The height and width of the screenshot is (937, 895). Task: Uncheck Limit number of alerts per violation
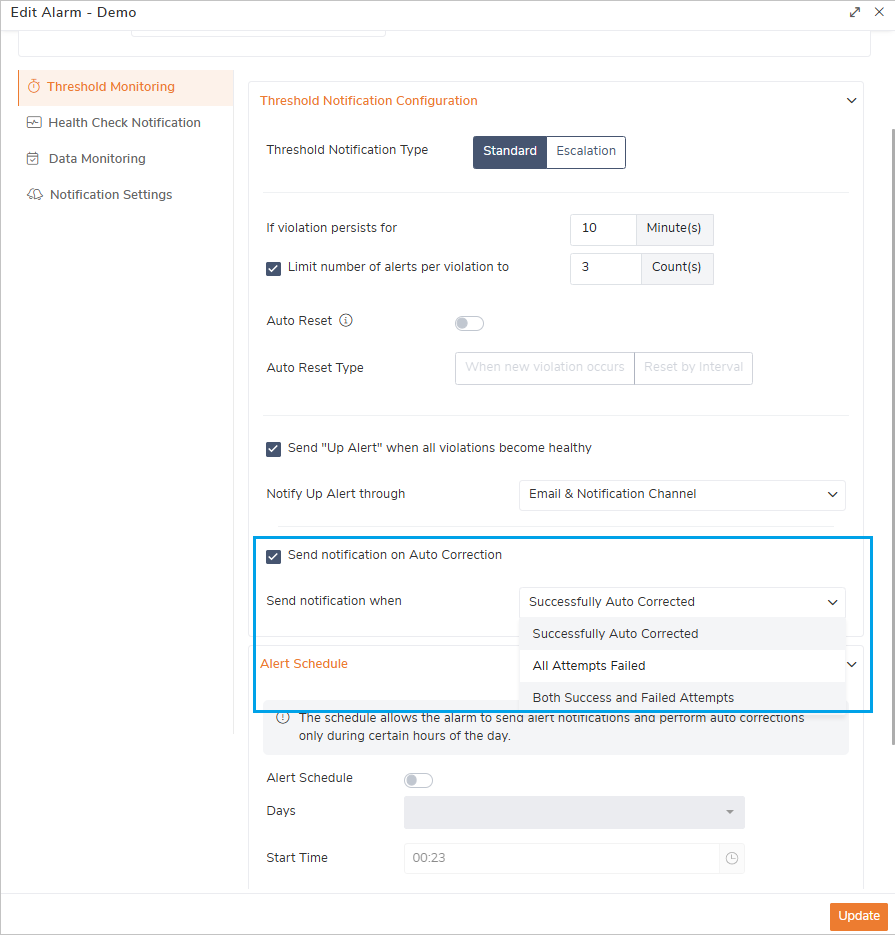click(x=274, y=268)
